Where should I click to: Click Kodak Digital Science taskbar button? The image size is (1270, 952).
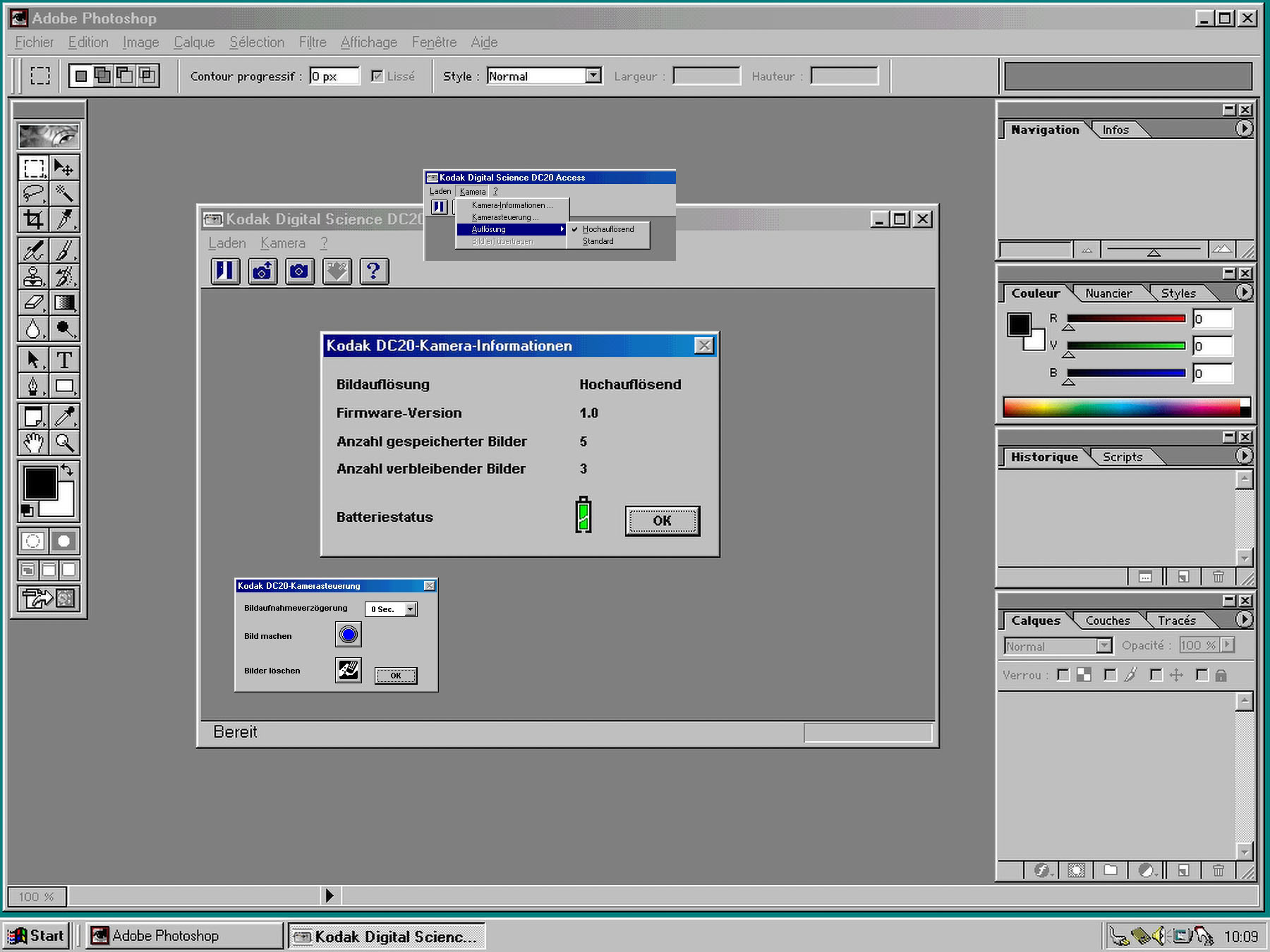387,936
